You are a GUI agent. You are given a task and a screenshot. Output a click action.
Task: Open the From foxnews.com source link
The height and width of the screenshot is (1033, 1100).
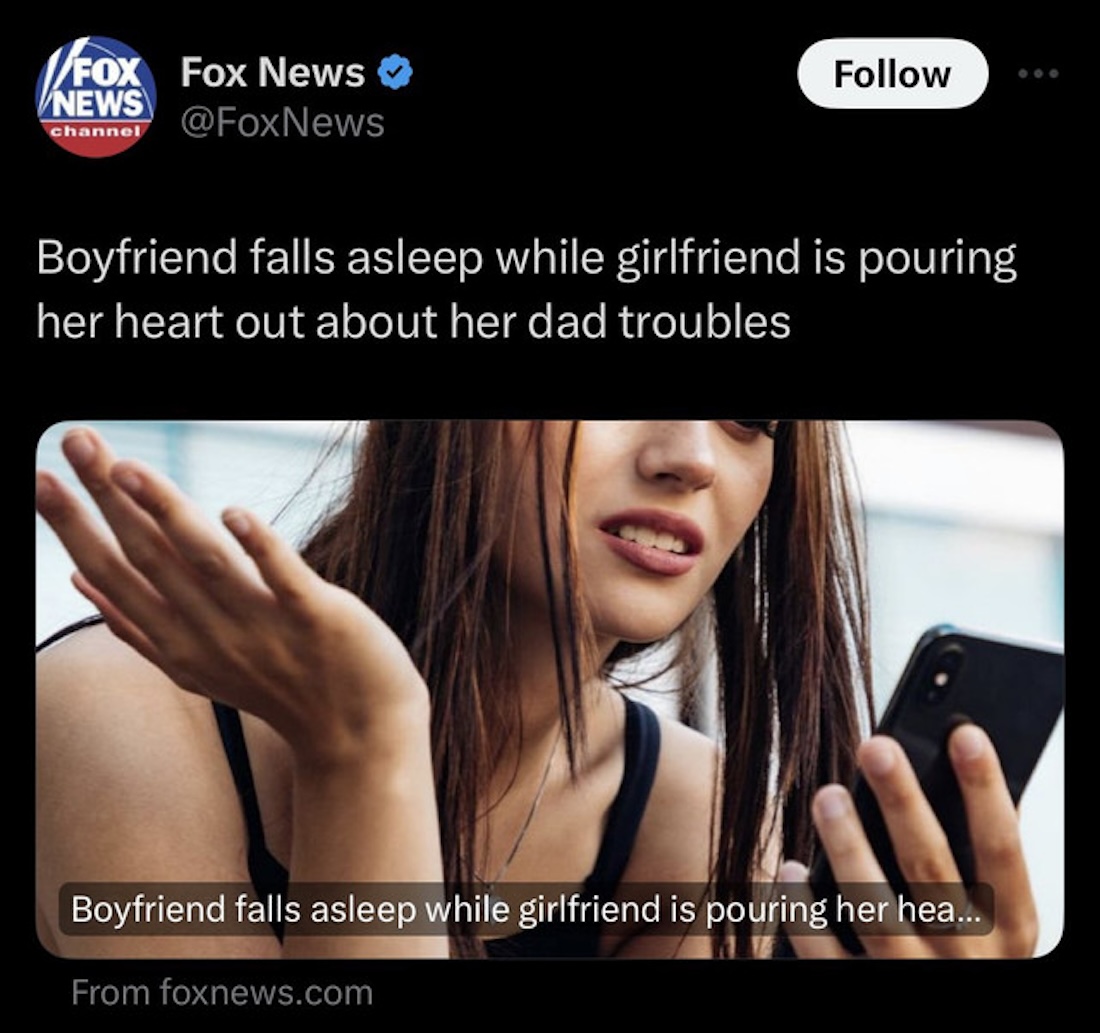point(222,992)
